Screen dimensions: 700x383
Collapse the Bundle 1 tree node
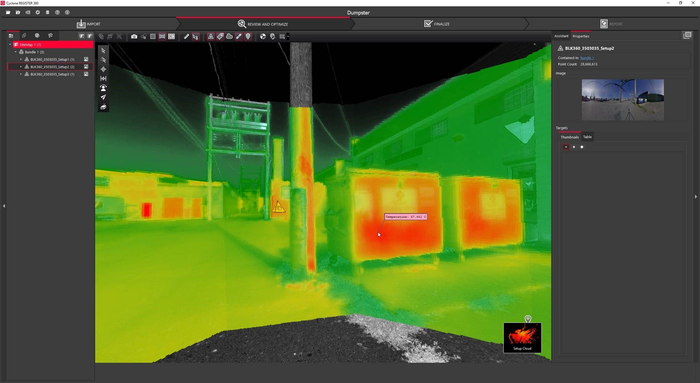pyautogui.click(x=16, y=52)
